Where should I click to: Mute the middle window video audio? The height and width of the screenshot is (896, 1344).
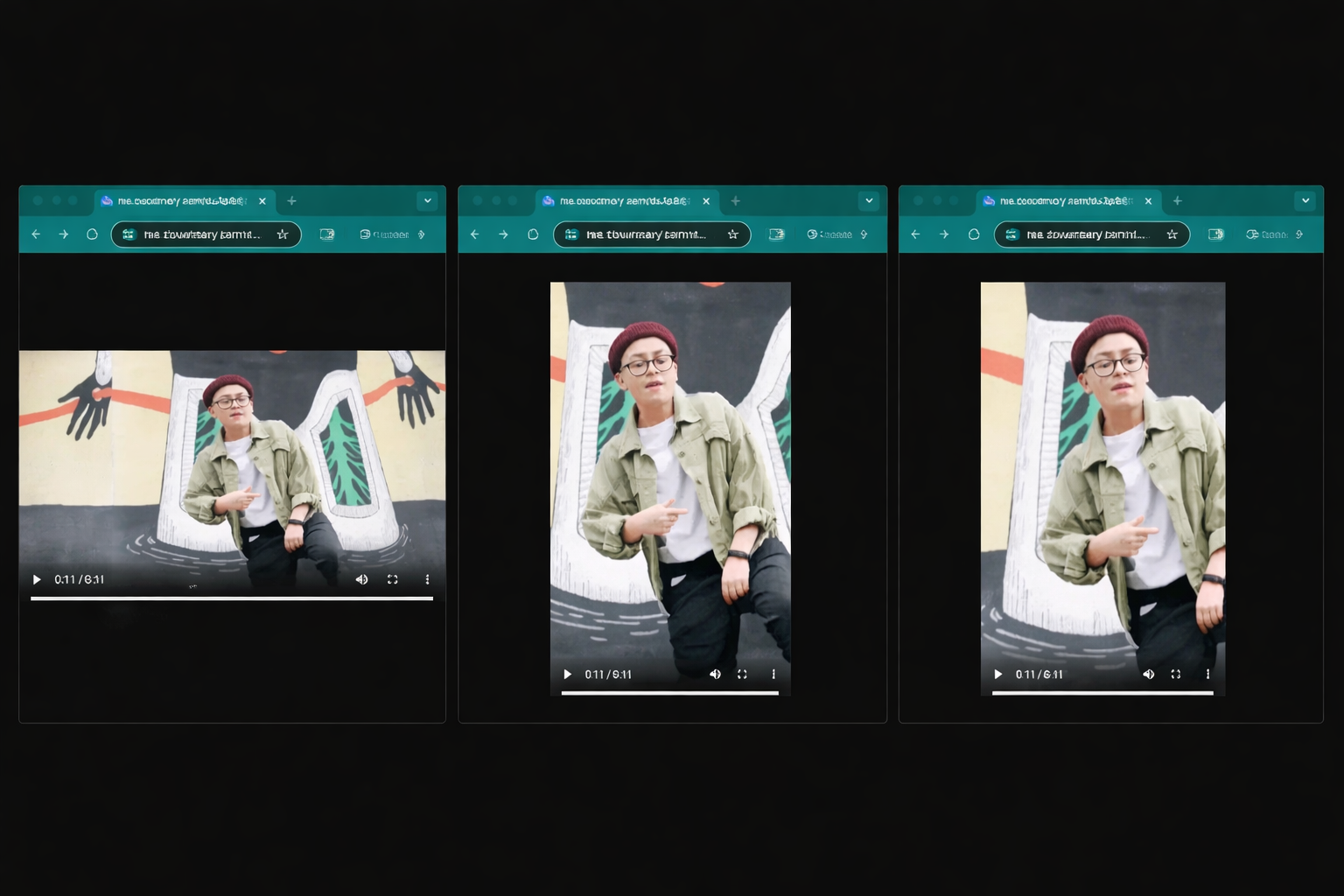(715, 675)
